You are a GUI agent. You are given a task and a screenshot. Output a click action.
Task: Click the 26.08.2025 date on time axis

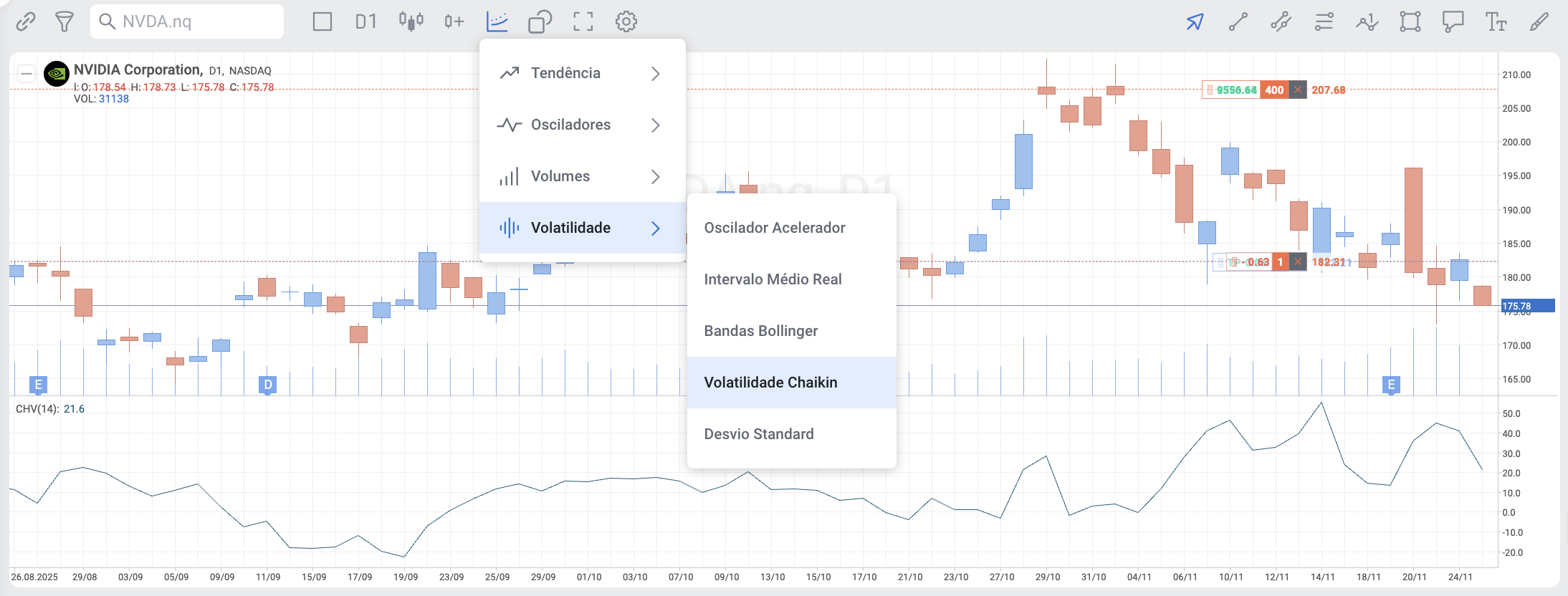pyautogui.click(x=34, y=577)
